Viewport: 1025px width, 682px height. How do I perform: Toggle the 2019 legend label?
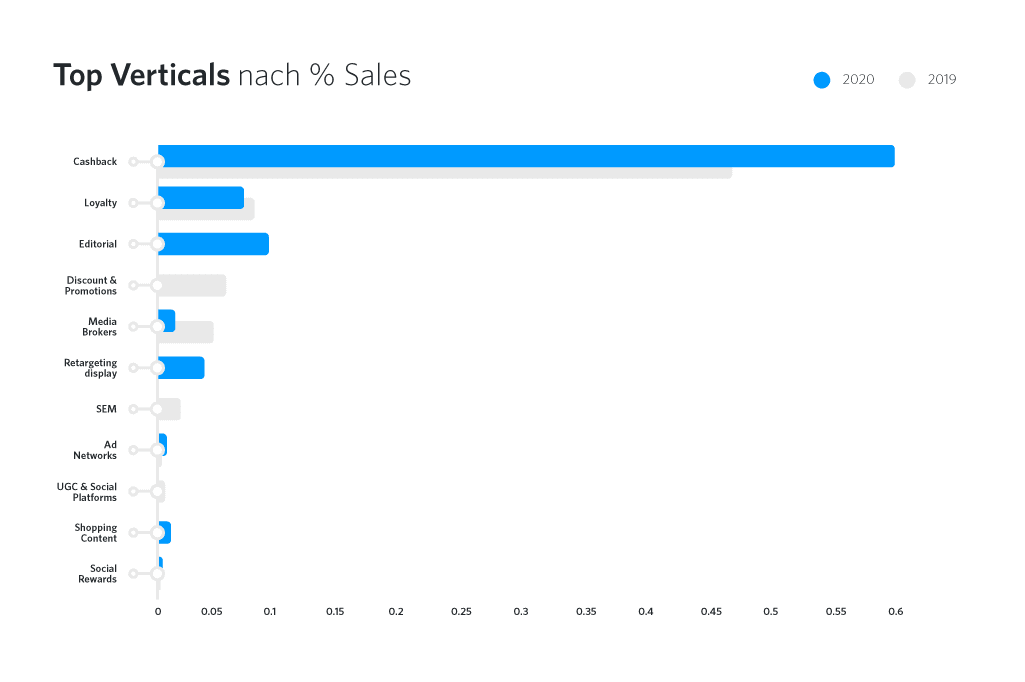(942, 80)
